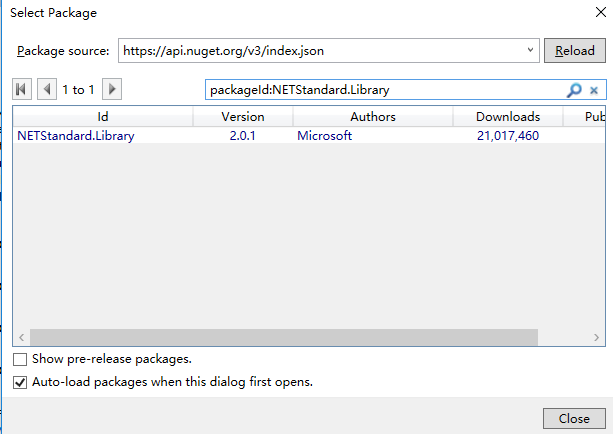This screenshot has width=613, height=434.
Task: Open the Package source dropdown arrow
Action: pyautogui.click(x=530, y=50)
